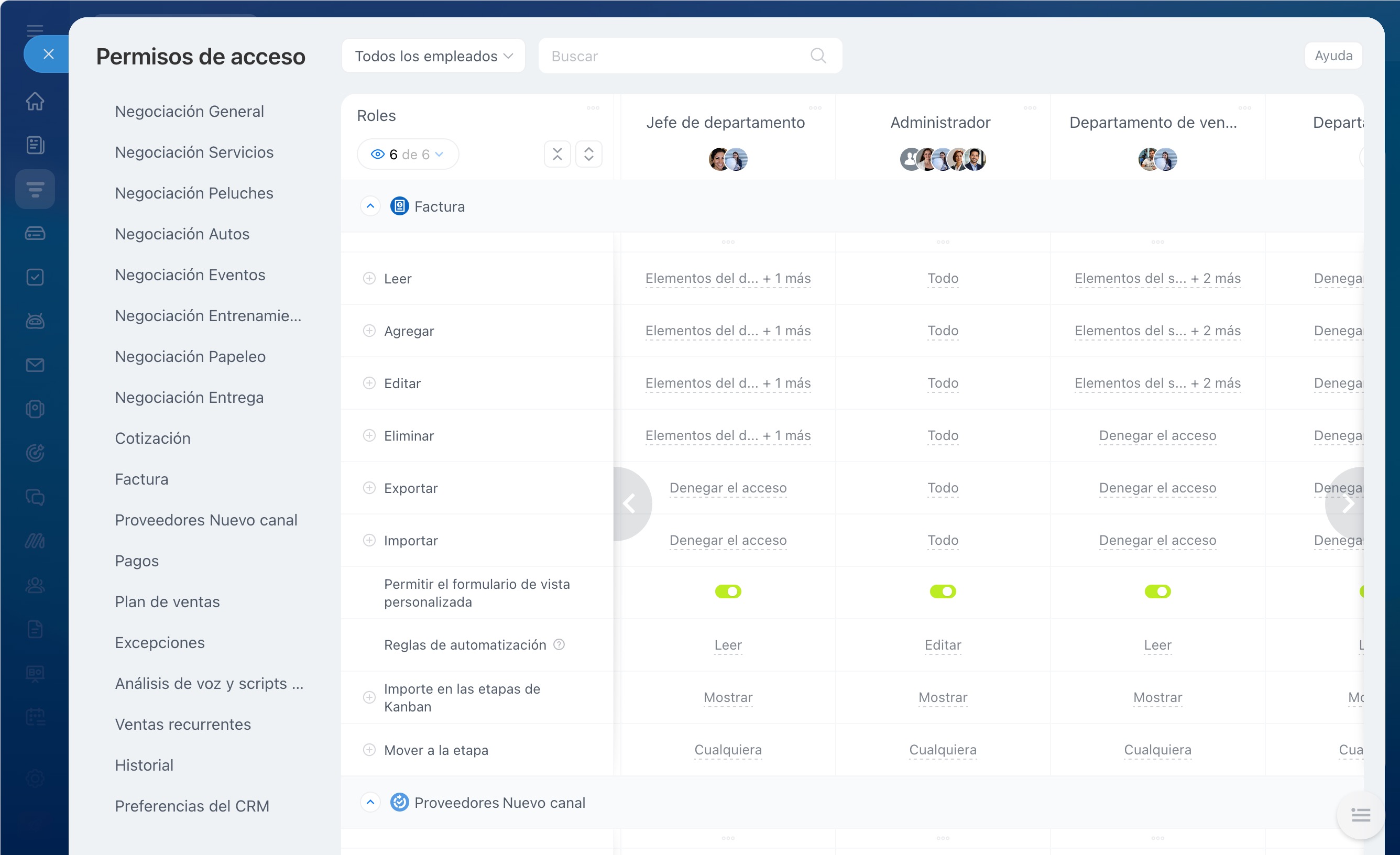Change Administrador's Exportar permission value Todo
The width and height of the screenshot is (1400, 855).
point(943,488)
